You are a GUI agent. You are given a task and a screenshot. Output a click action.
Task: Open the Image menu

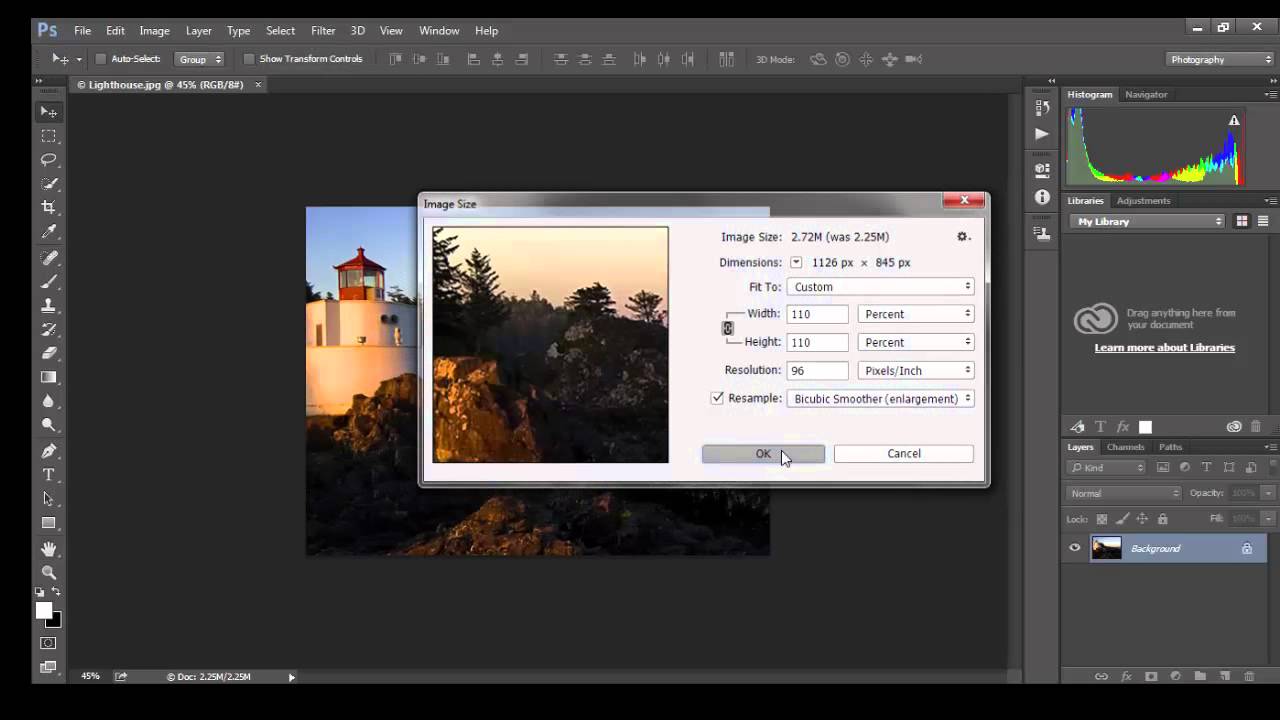[154, 31]
